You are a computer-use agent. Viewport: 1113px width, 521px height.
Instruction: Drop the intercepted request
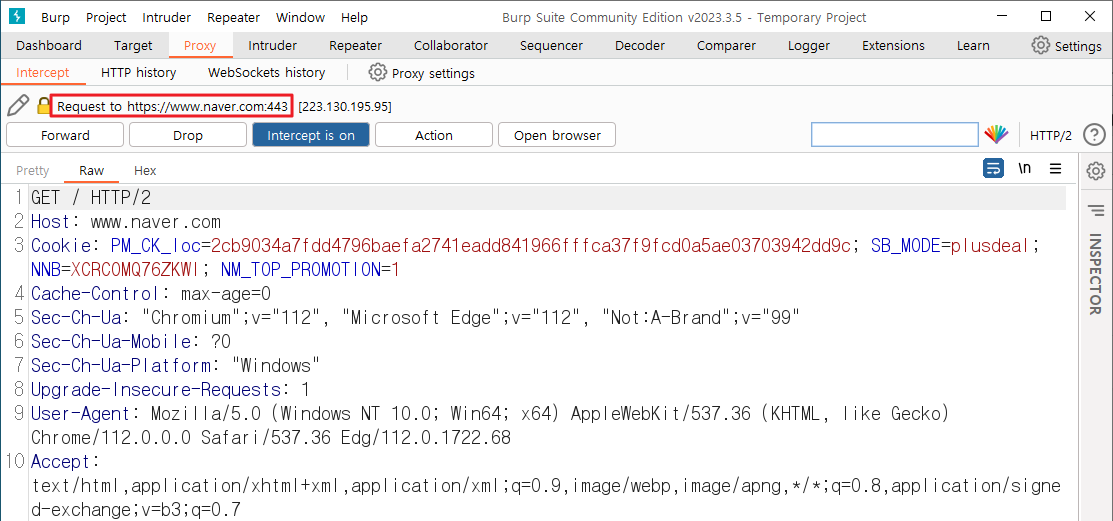pos(187,135)
